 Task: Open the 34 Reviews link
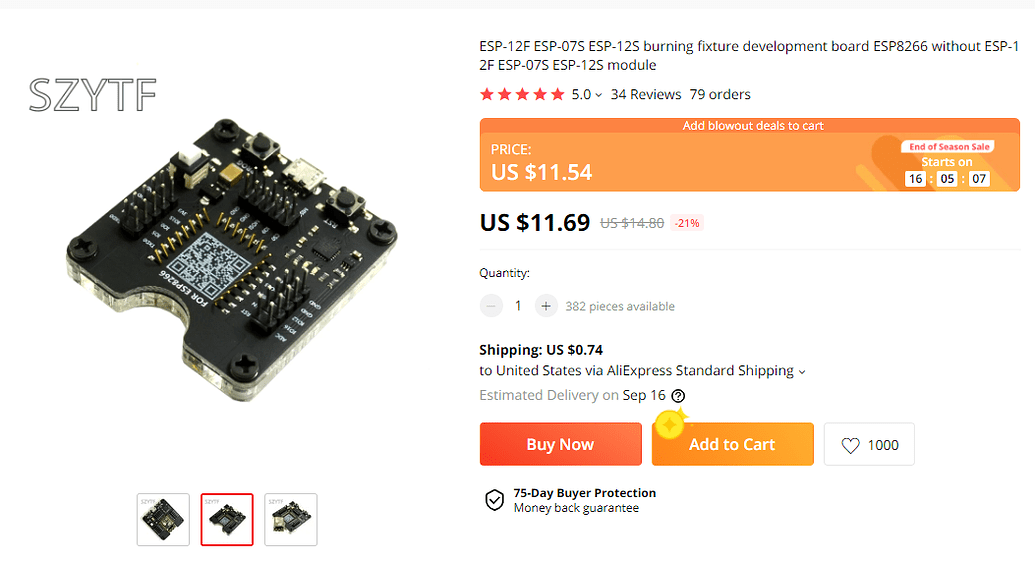click(646, 95)
